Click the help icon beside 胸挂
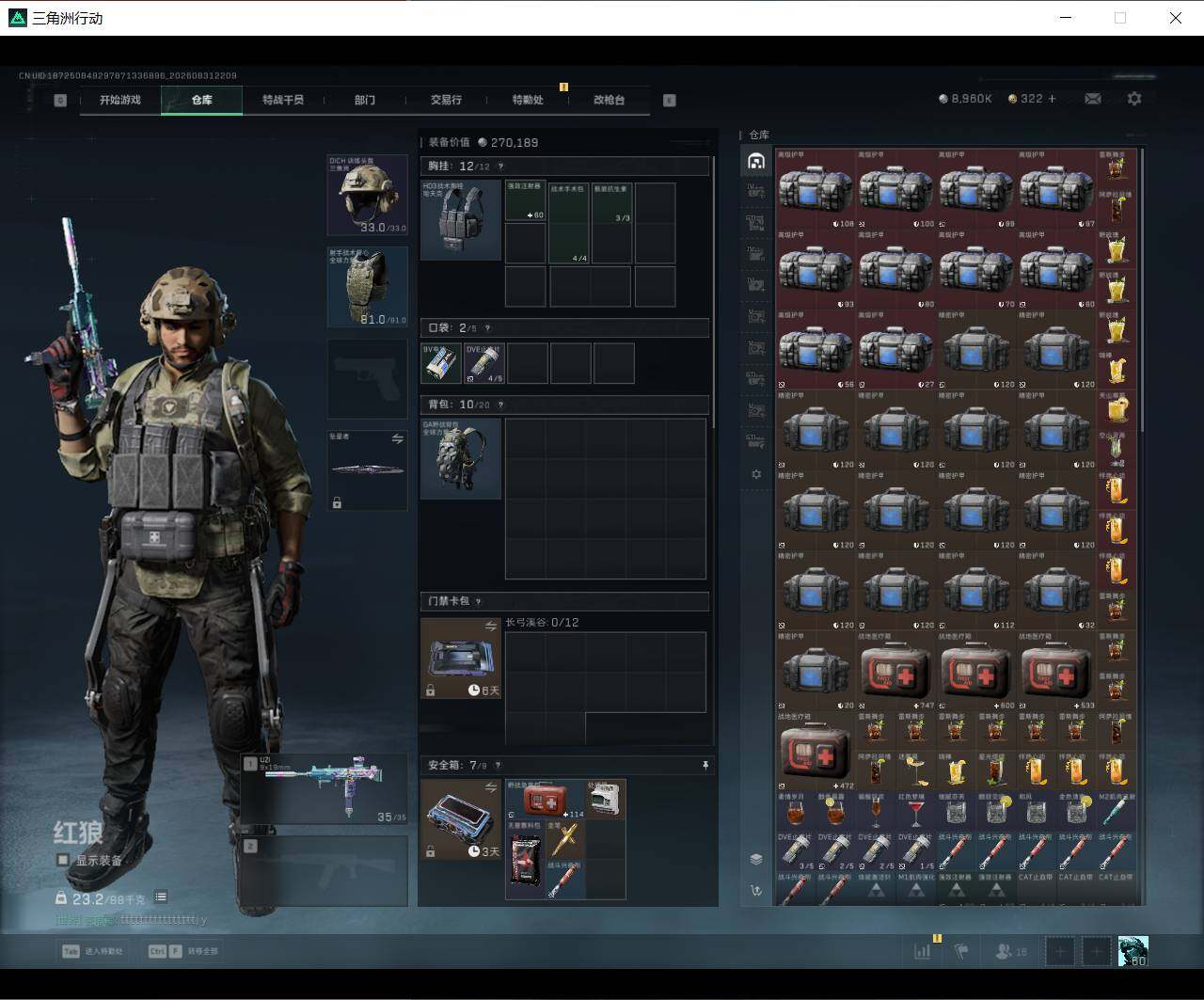This screenshot has width=1204, height=1000. point(500,167)
